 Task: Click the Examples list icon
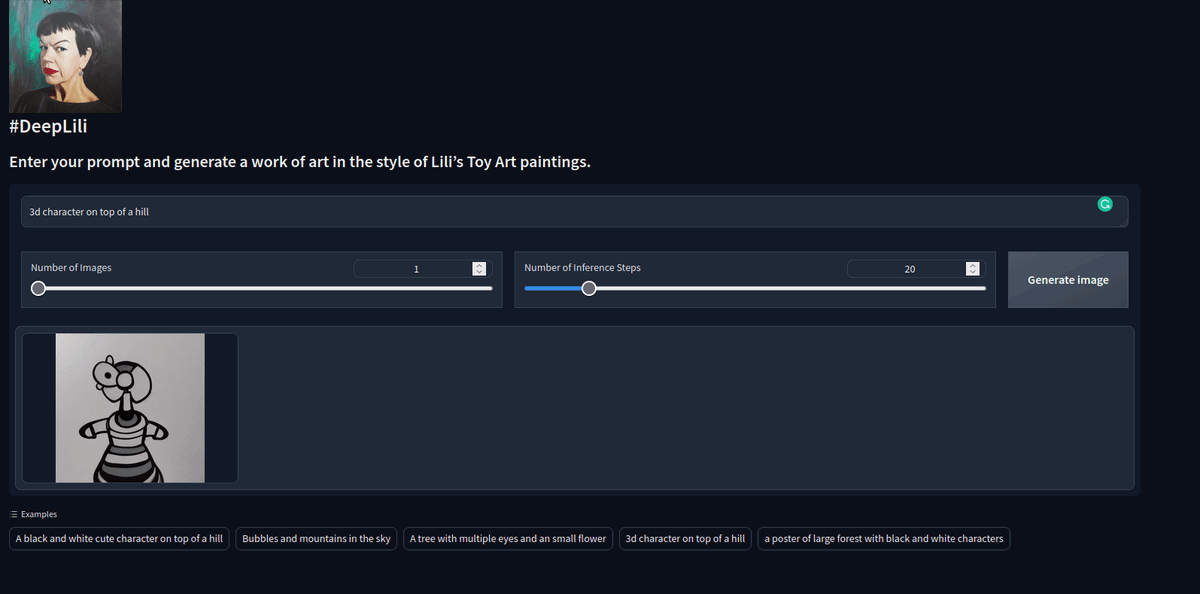tap(14, 514)
